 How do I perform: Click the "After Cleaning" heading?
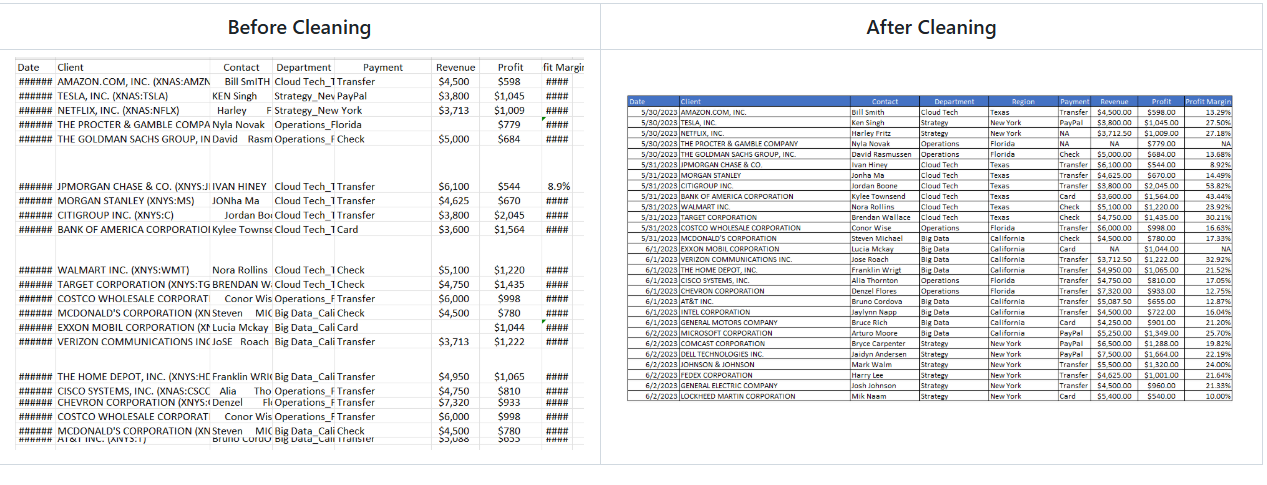tap(931, 27)
